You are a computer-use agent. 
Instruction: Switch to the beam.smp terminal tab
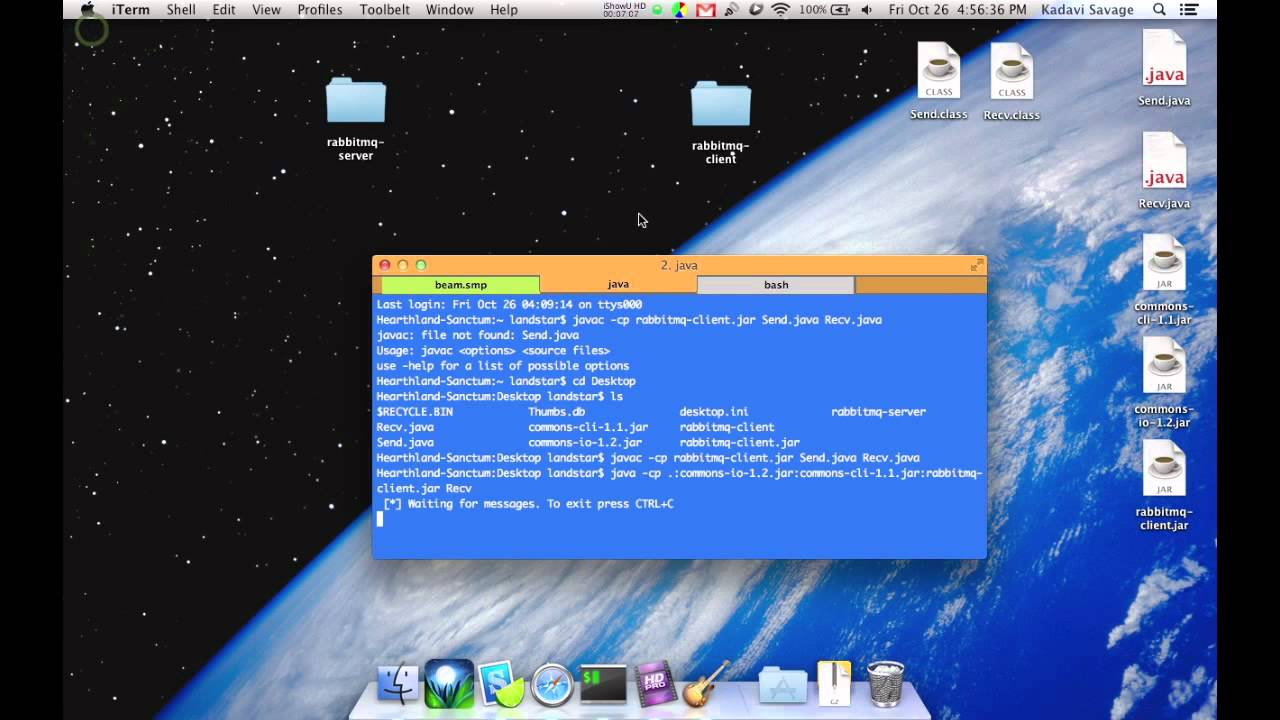[460, 285]
